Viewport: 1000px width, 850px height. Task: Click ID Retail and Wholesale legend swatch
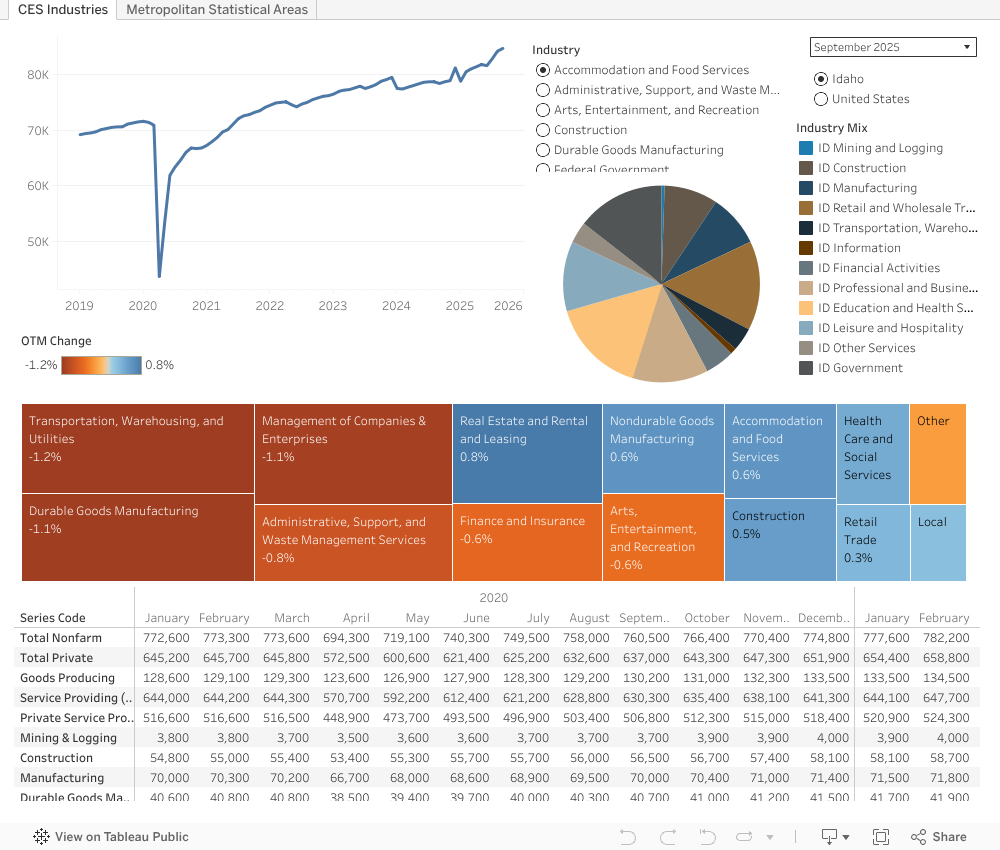click(x=806, y=208)
